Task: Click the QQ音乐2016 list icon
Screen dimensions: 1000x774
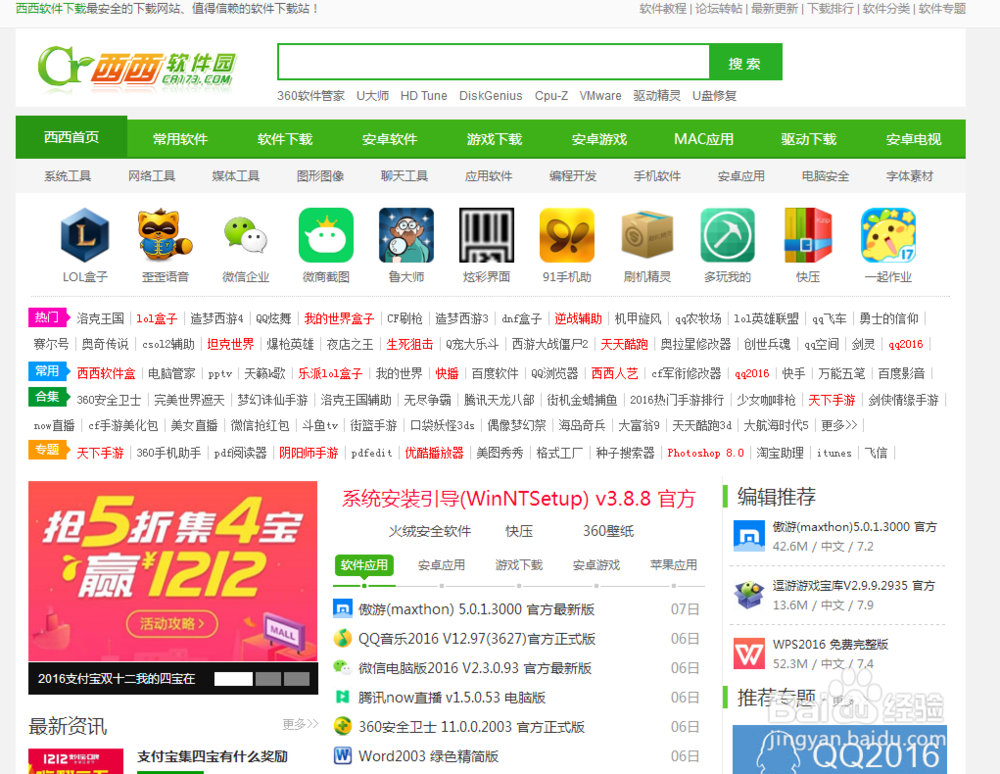Action: click(x=343, y=638)
